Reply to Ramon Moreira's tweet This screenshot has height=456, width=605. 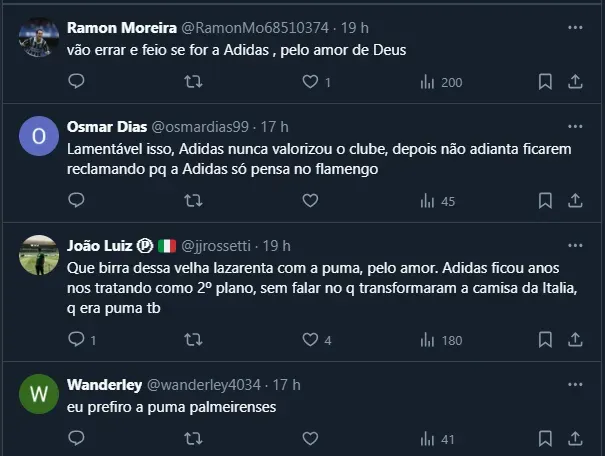[76, 82]
